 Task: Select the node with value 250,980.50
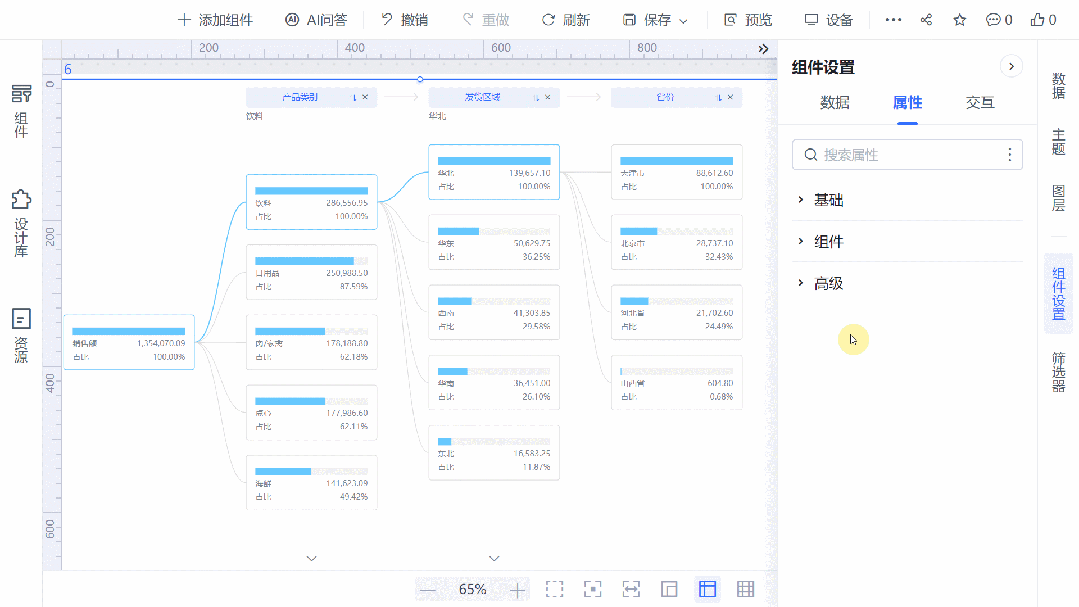coord(312,272)
